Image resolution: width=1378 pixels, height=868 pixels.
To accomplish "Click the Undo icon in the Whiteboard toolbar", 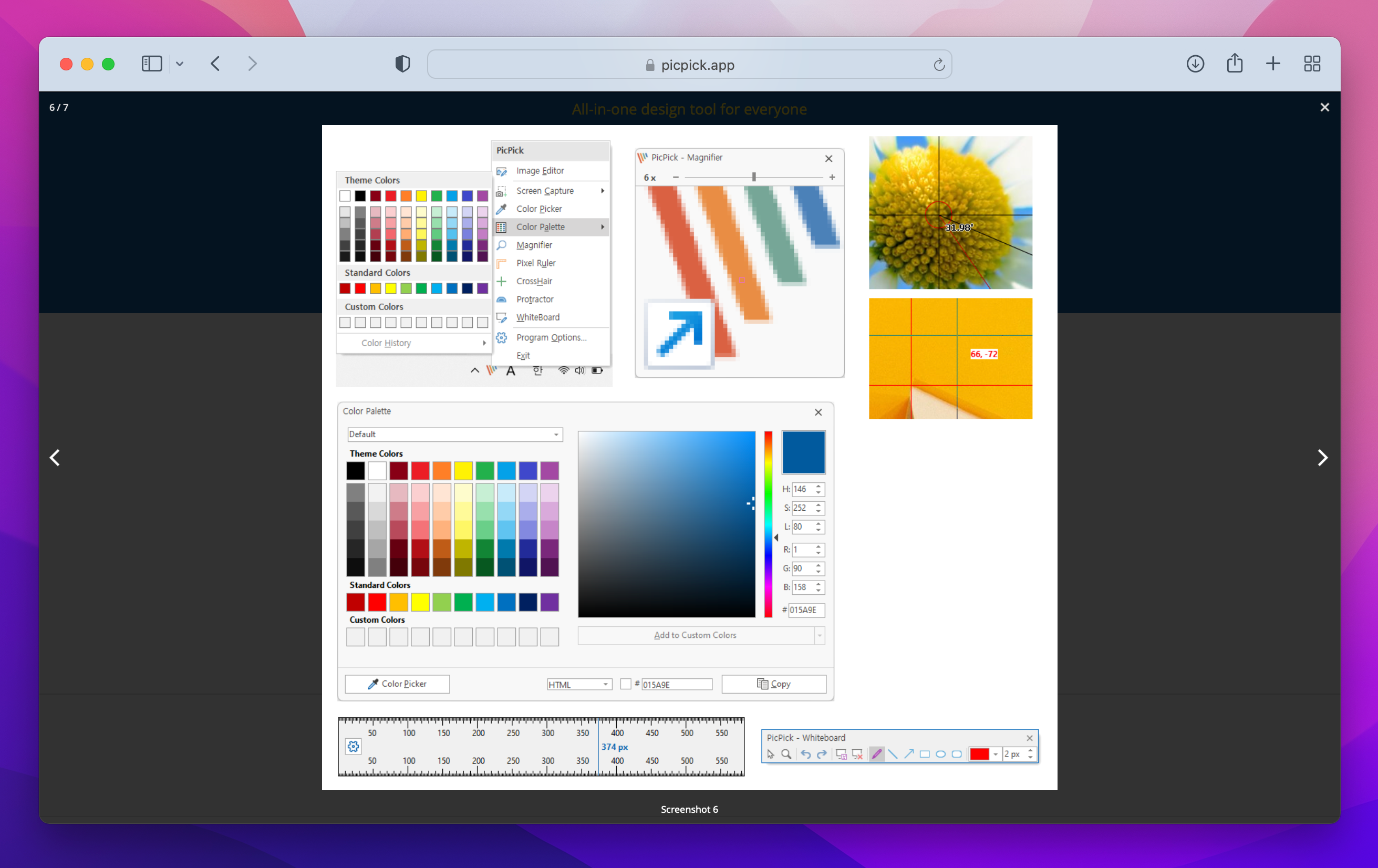I will point(806,754).
